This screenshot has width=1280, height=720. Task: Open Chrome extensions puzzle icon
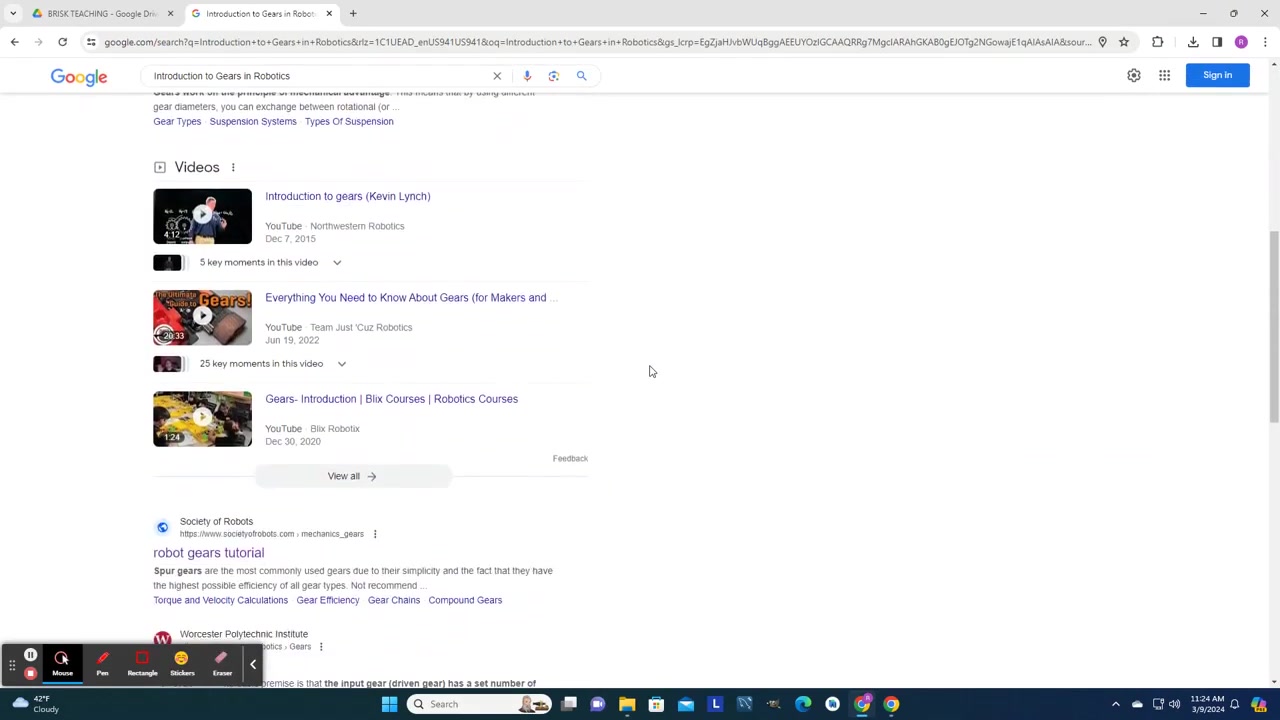coord(1157,42)
